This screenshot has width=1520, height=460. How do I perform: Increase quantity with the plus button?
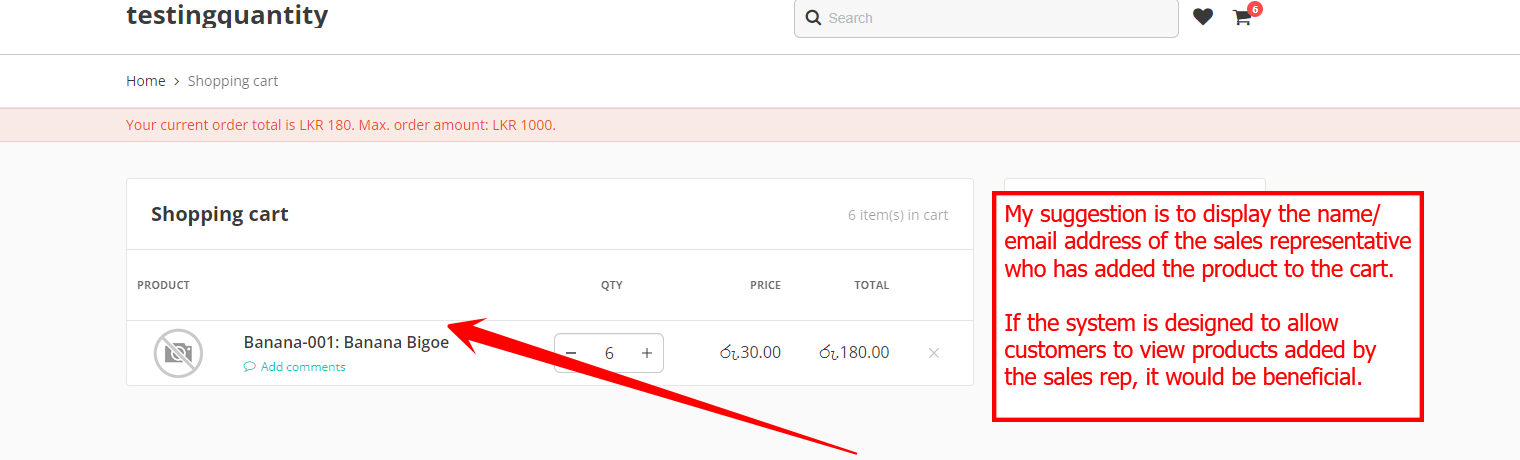[x=647, y=353]
